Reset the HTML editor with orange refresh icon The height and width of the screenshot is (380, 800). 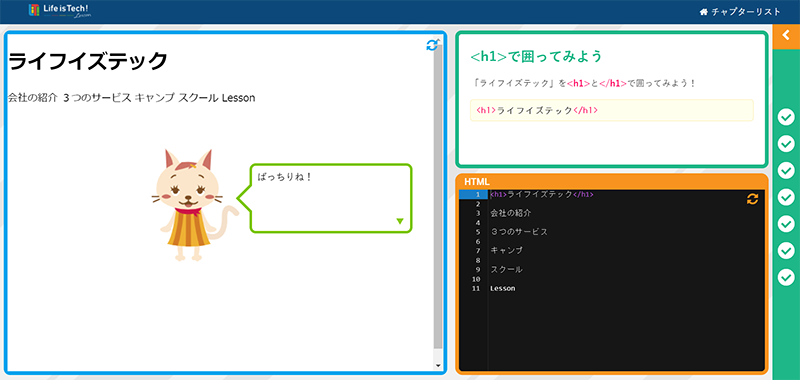[x=753, y=199]
